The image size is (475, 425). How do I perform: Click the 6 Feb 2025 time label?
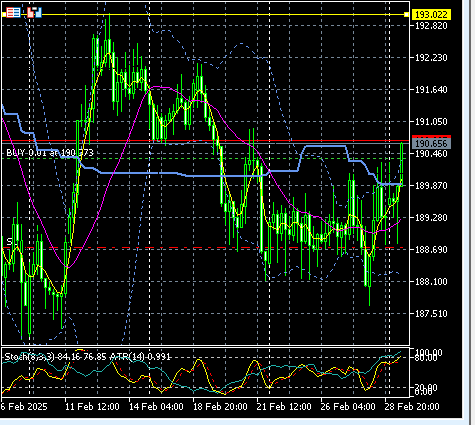pos(24,407)
